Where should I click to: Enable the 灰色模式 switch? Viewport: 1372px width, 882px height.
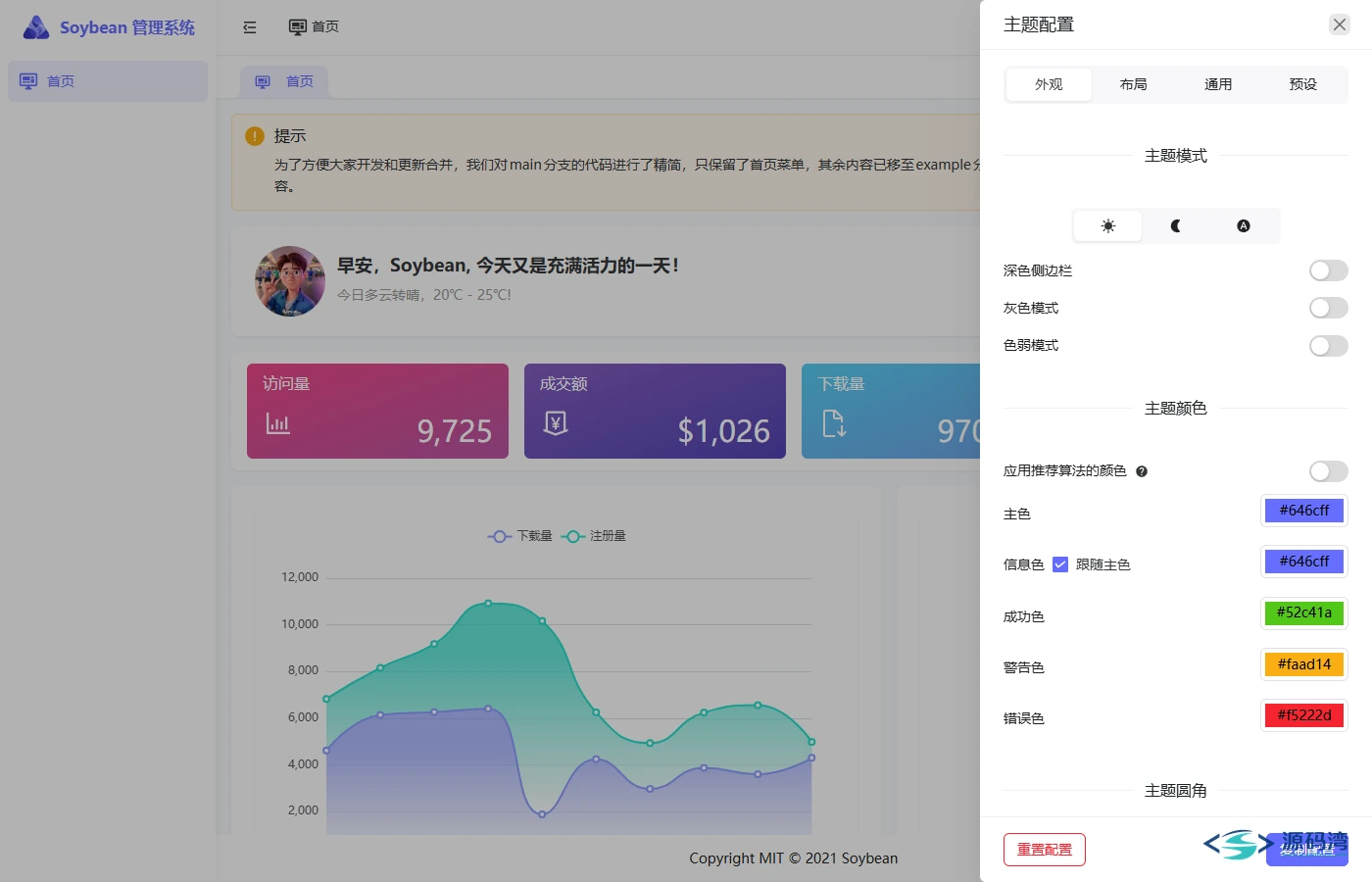(1329, 308)
